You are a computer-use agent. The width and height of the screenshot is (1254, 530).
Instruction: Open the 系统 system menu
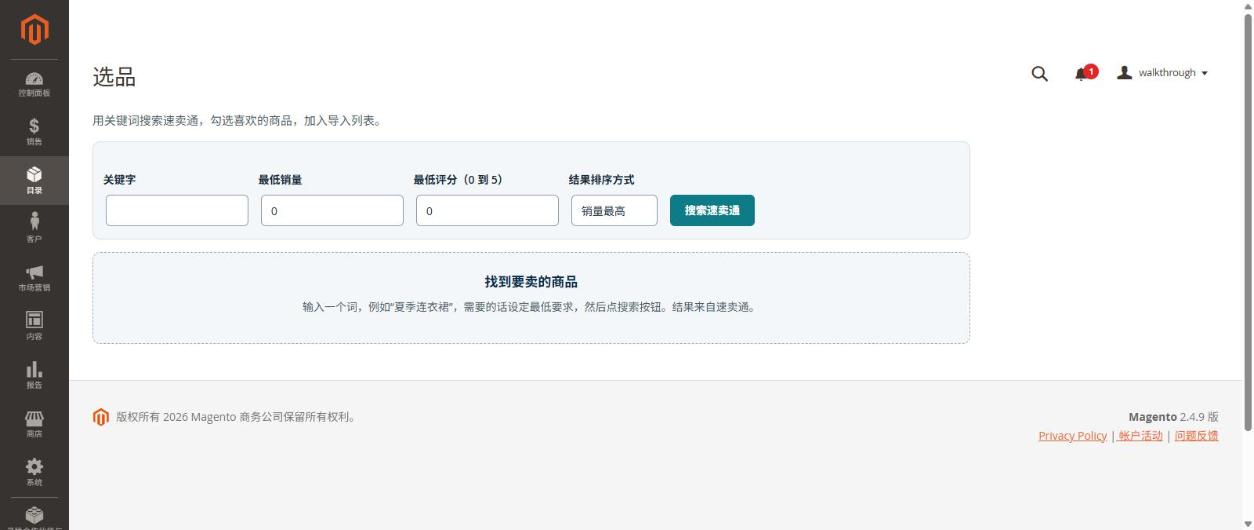34,472
